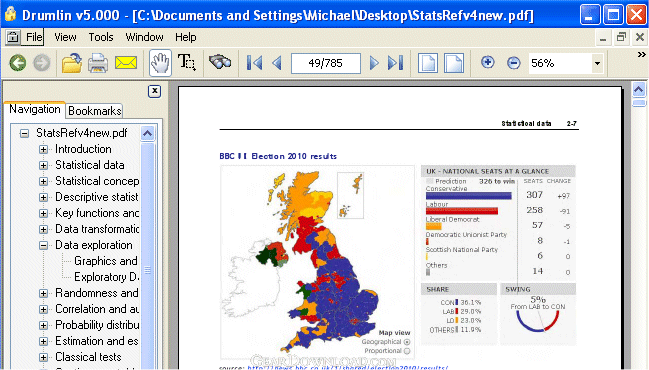
Task: Expand the Statistical data tree node
Action: click(43, 165)
